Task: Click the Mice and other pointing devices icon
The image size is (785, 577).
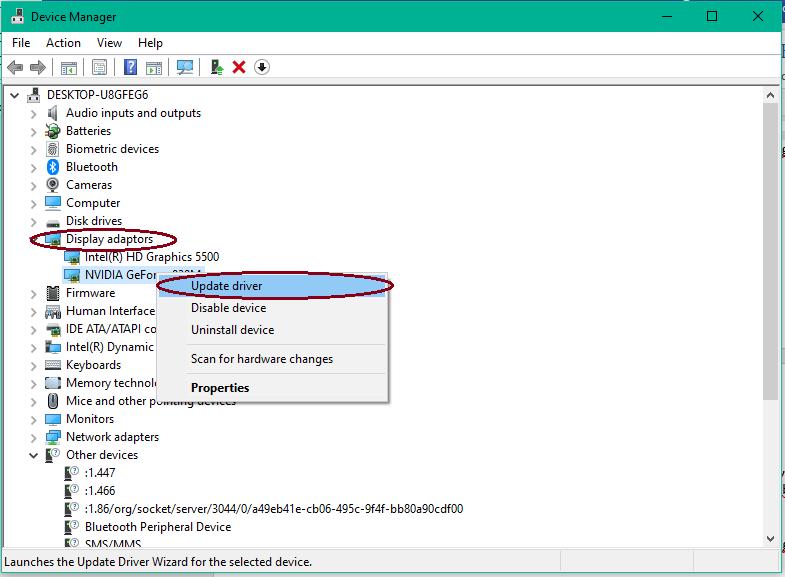Action: click(53, 401)
